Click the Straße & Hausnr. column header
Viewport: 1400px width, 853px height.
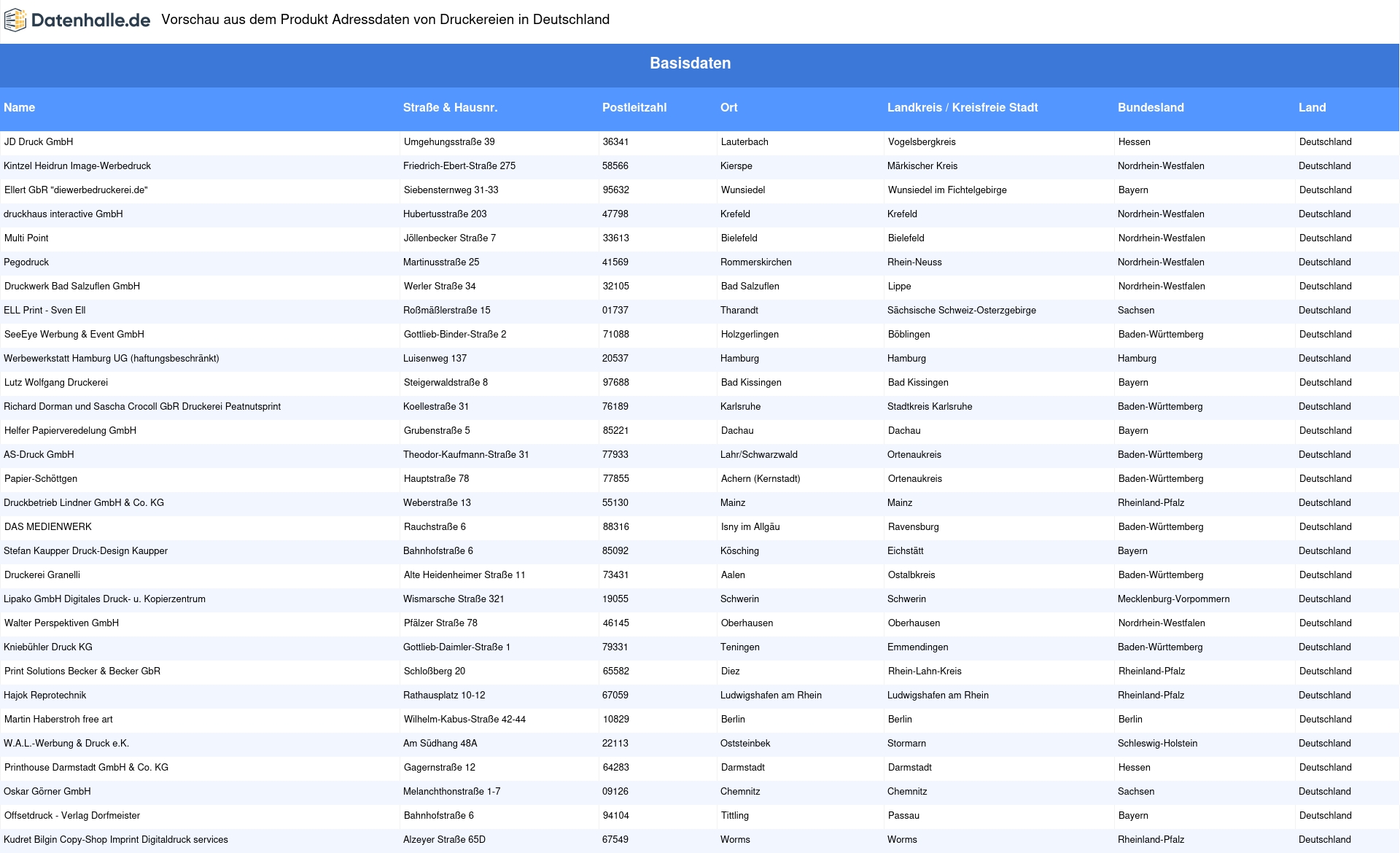tap(450, 107)
